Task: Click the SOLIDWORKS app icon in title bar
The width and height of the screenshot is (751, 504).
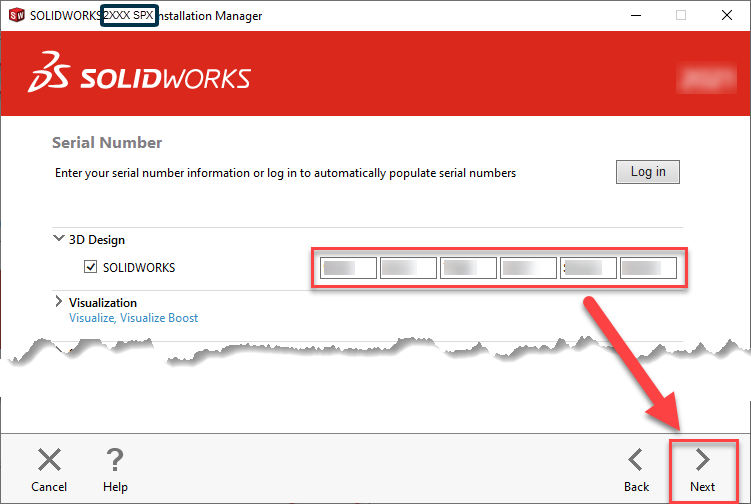Action: pos(17,15)
